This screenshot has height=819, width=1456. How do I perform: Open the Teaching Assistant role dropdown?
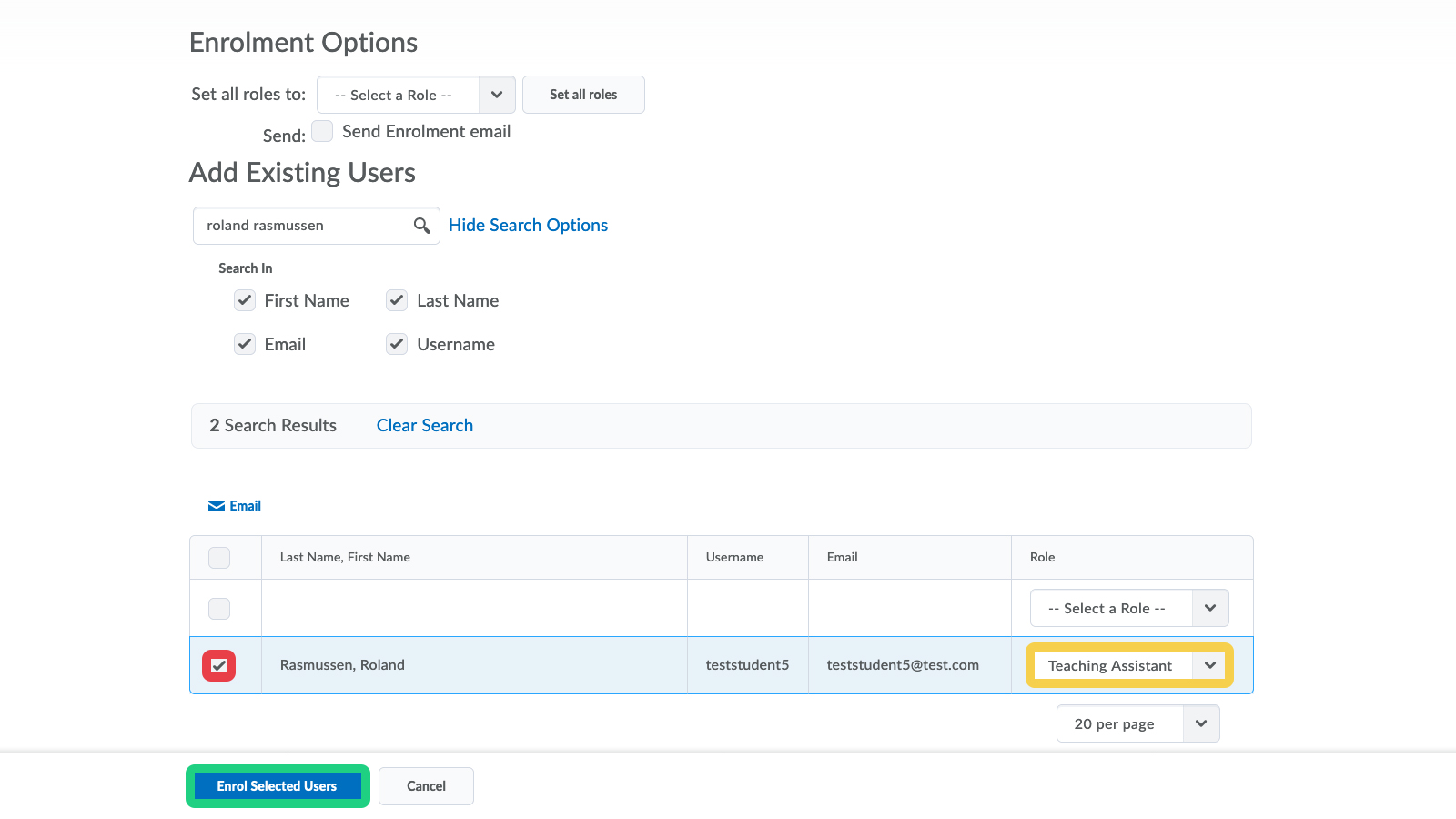click(x=1129, y=665)
